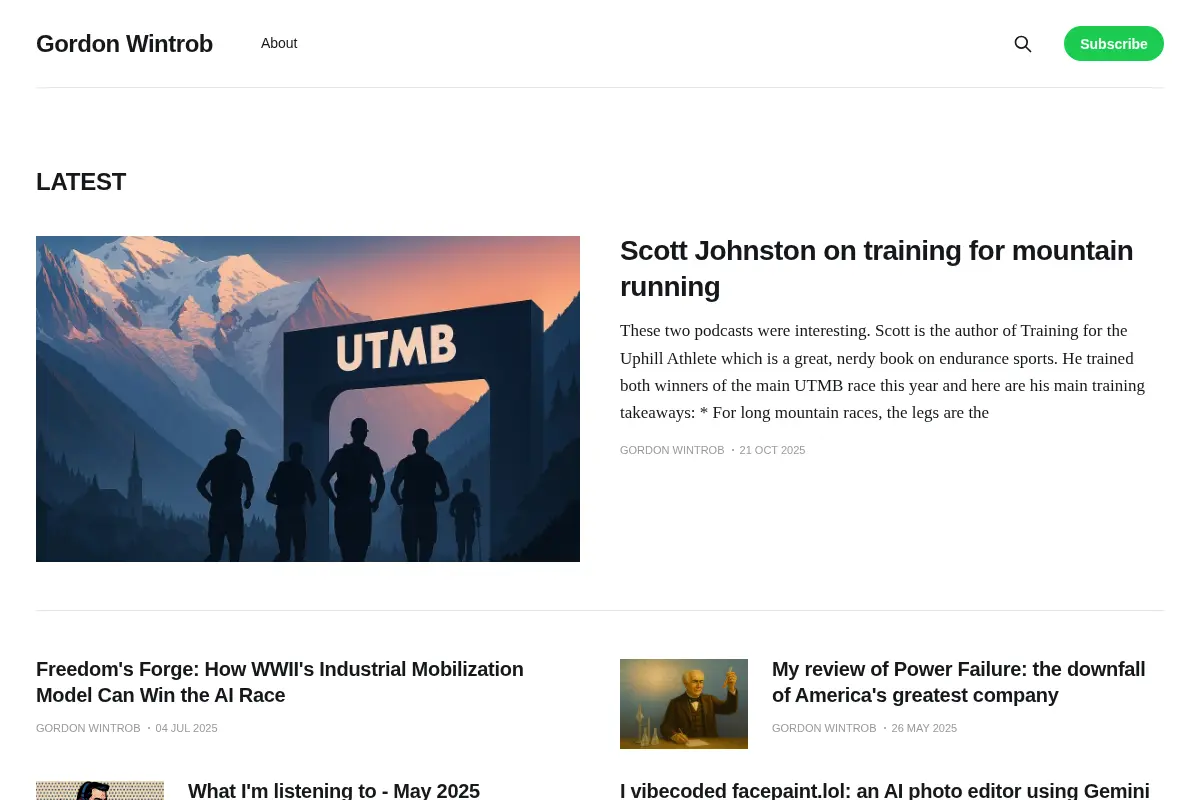Open the search magnifier icon
Viewport: 1200px width, 800px height.
[1022, 44]
